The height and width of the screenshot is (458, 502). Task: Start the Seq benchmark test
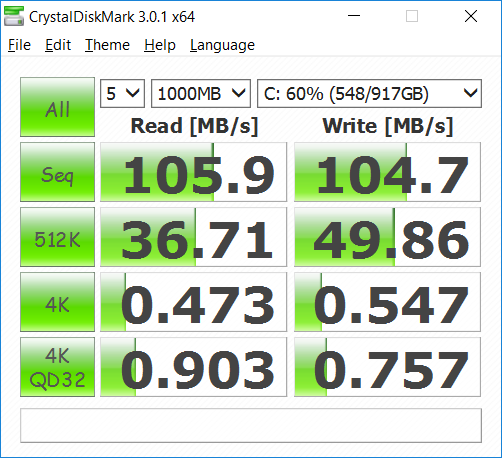(57, 172)
